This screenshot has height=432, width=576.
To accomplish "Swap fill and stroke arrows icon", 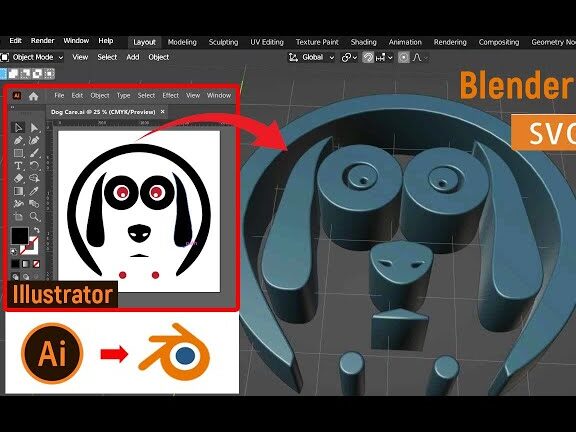I will click(x=36, y=230).
